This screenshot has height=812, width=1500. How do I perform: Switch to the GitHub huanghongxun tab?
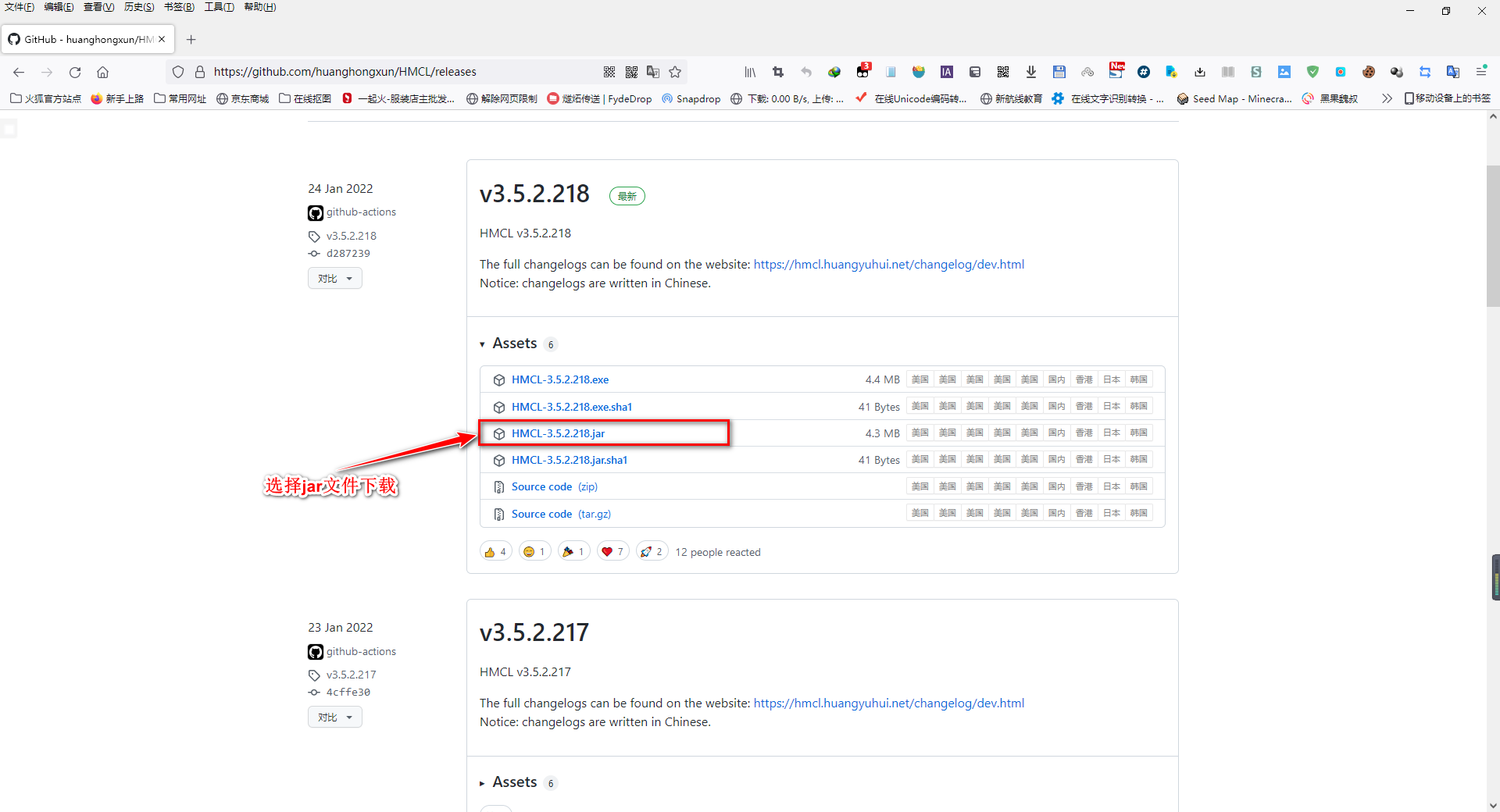tap(87, 39)
